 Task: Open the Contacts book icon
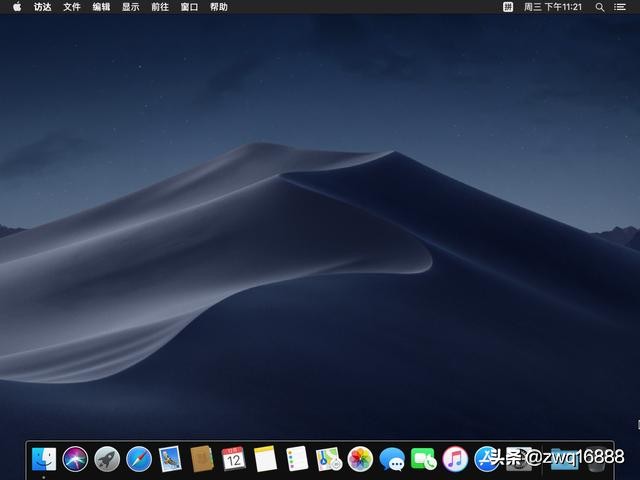click(x=202, y=459)
